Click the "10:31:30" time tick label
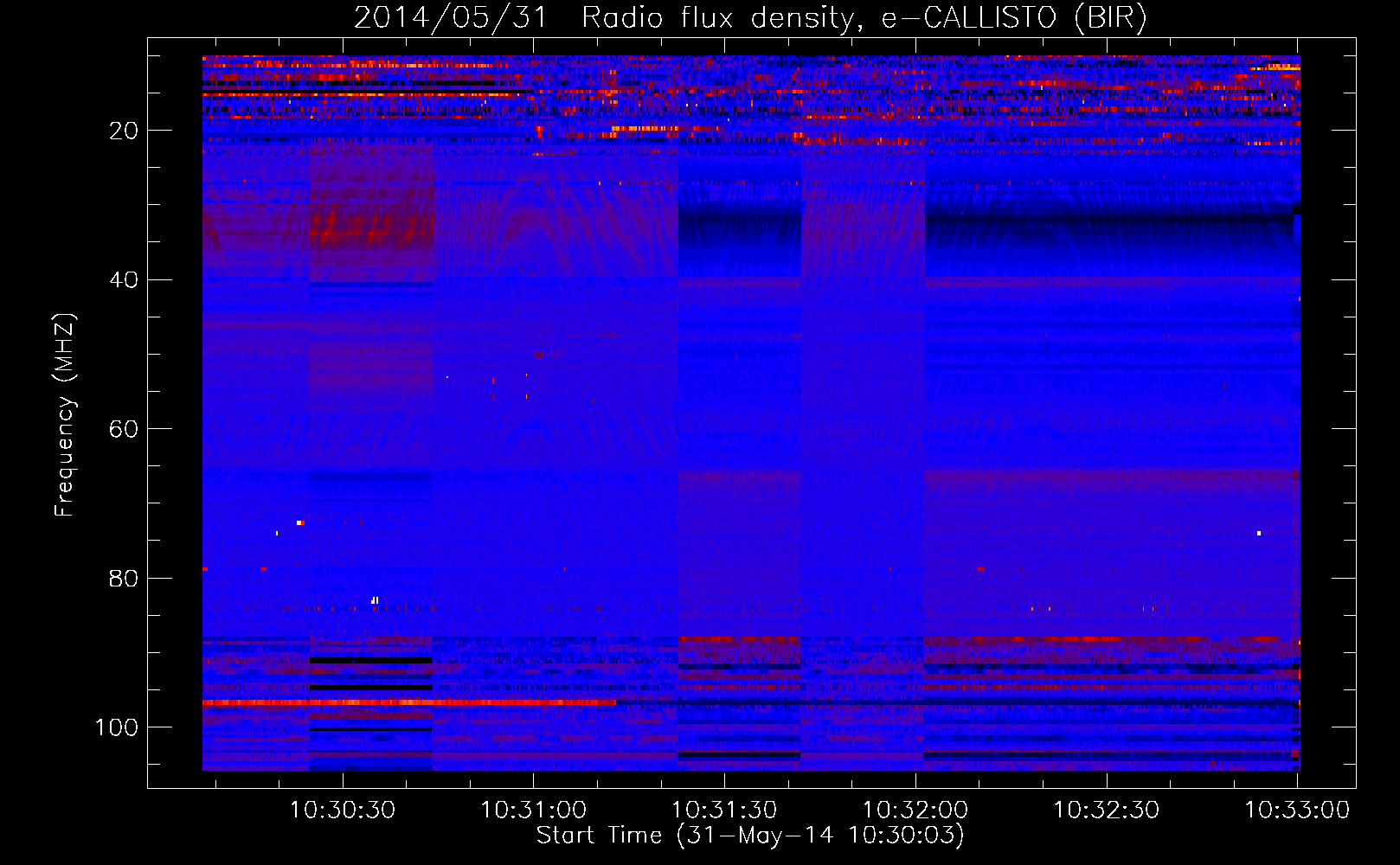This screenshot has height=865, width=1400. coord(724,811)
